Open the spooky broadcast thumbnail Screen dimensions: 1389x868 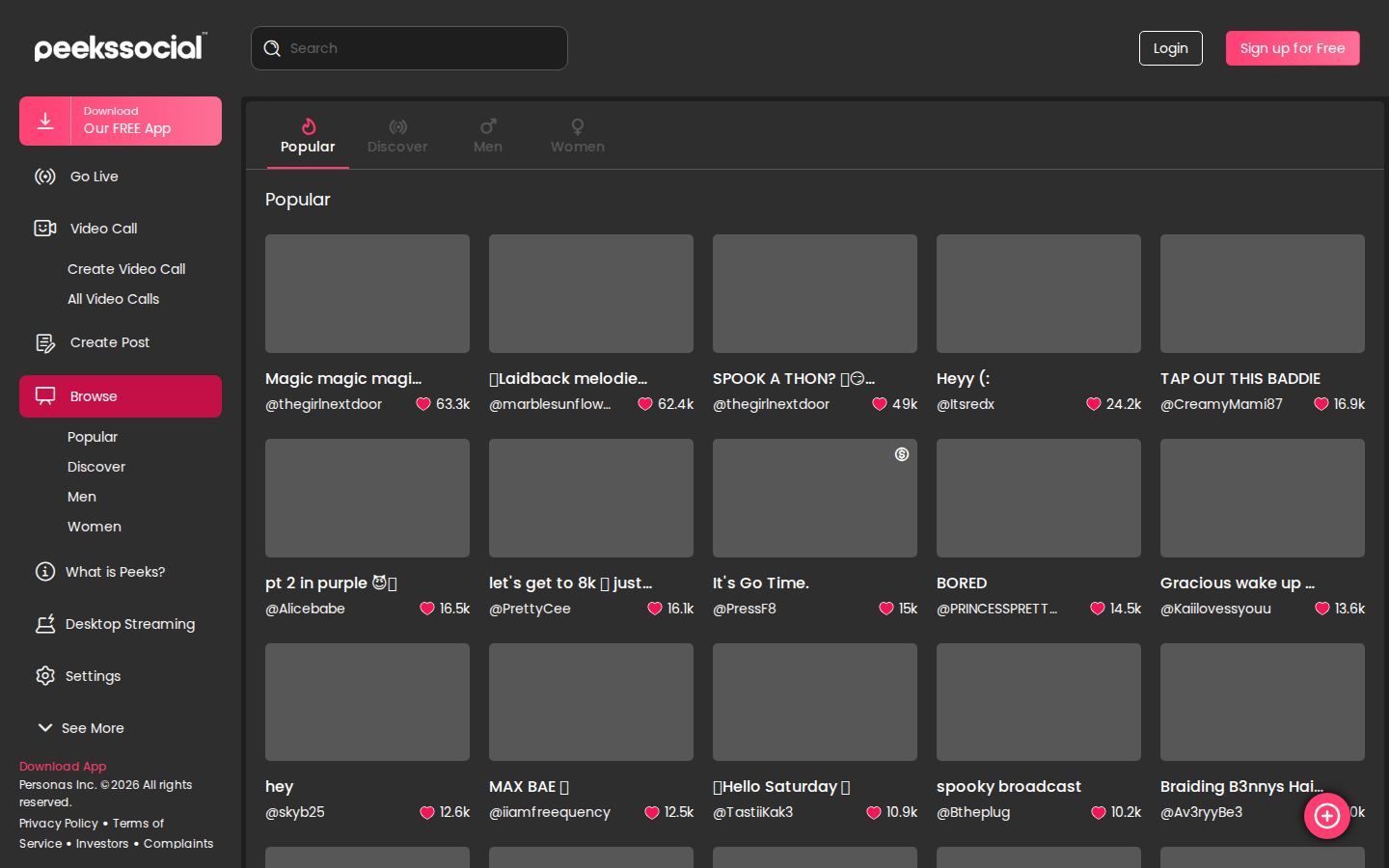pyautogui.click(x=1039, y=702)
